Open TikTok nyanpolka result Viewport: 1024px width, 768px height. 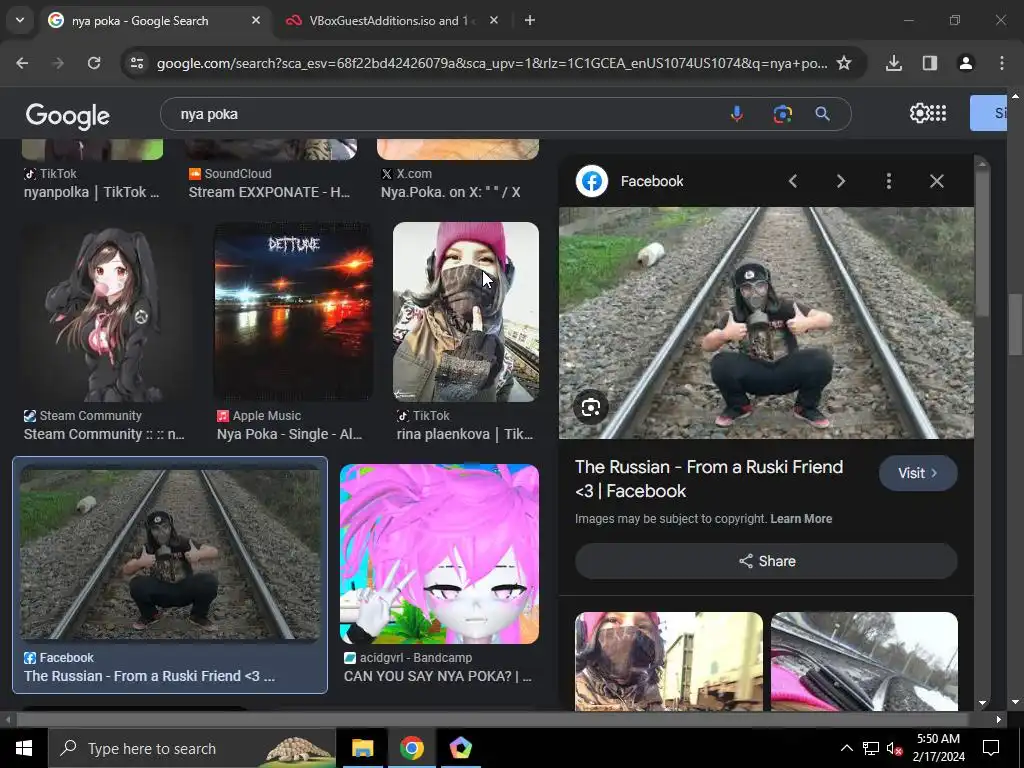[x=91, y=192]
